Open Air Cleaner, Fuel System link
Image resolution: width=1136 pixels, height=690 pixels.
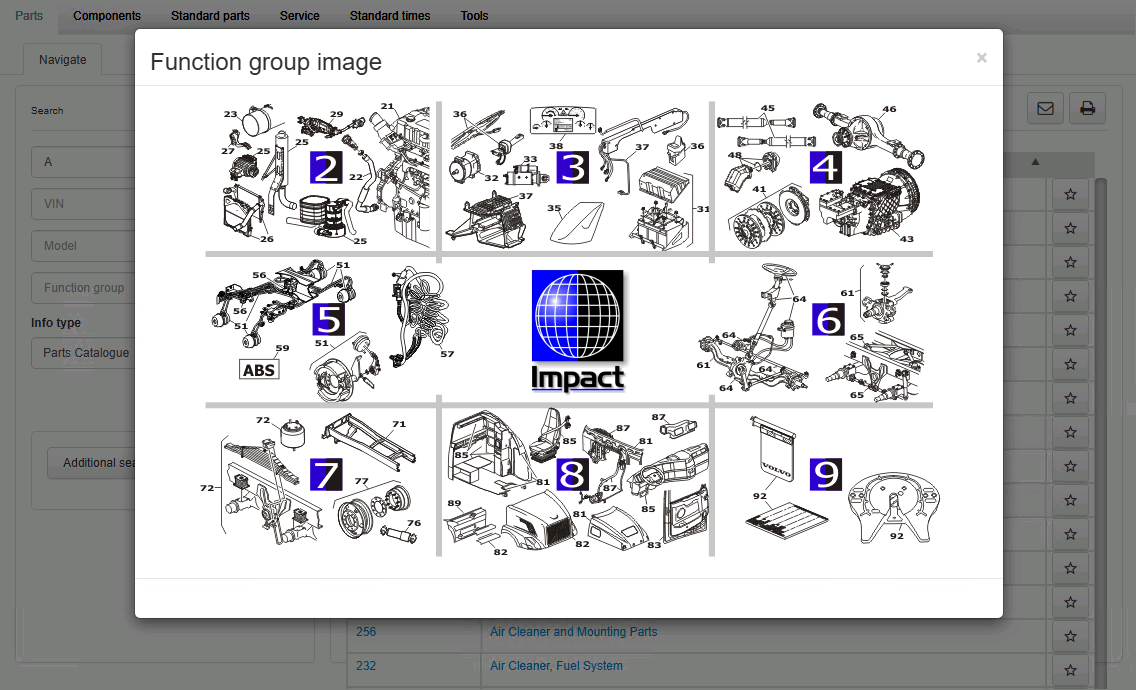[556, 666]
